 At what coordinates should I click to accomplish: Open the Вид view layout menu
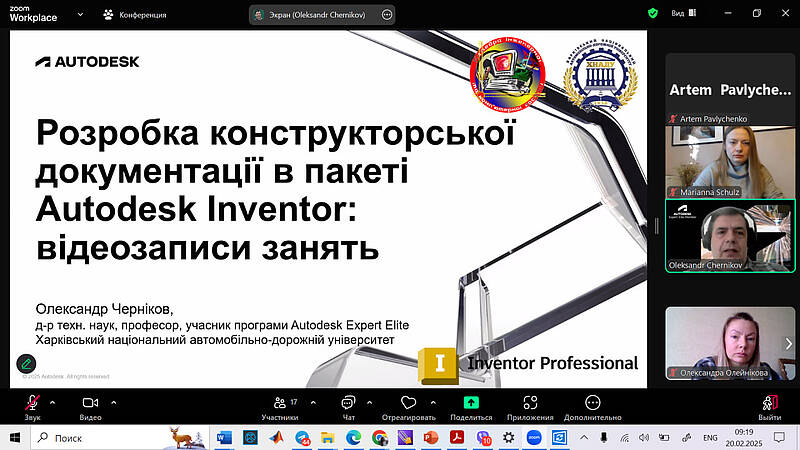(x=684, y=13)
